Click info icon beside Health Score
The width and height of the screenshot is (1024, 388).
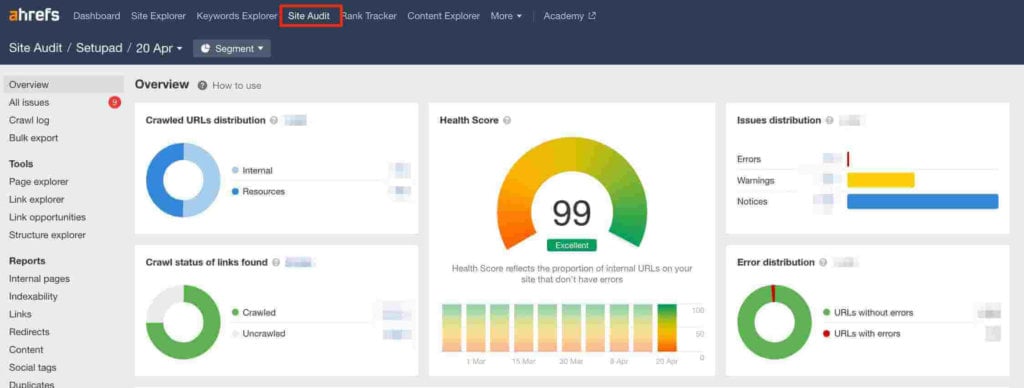507,120
